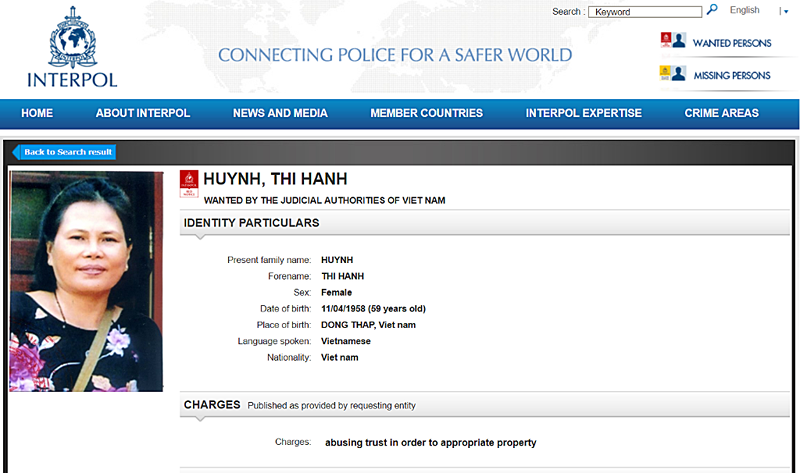Collapse the Identity Particulars section header
The width and height of the screenshot is (800, 473).
[251, 223]
